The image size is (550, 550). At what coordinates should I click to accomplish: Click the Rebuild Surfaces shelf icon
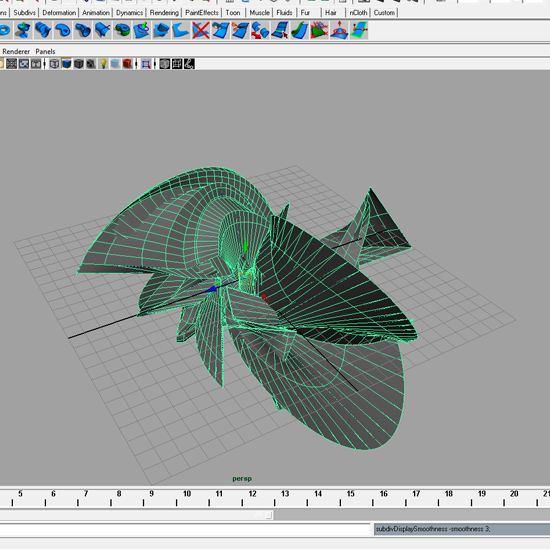point(319,30)
